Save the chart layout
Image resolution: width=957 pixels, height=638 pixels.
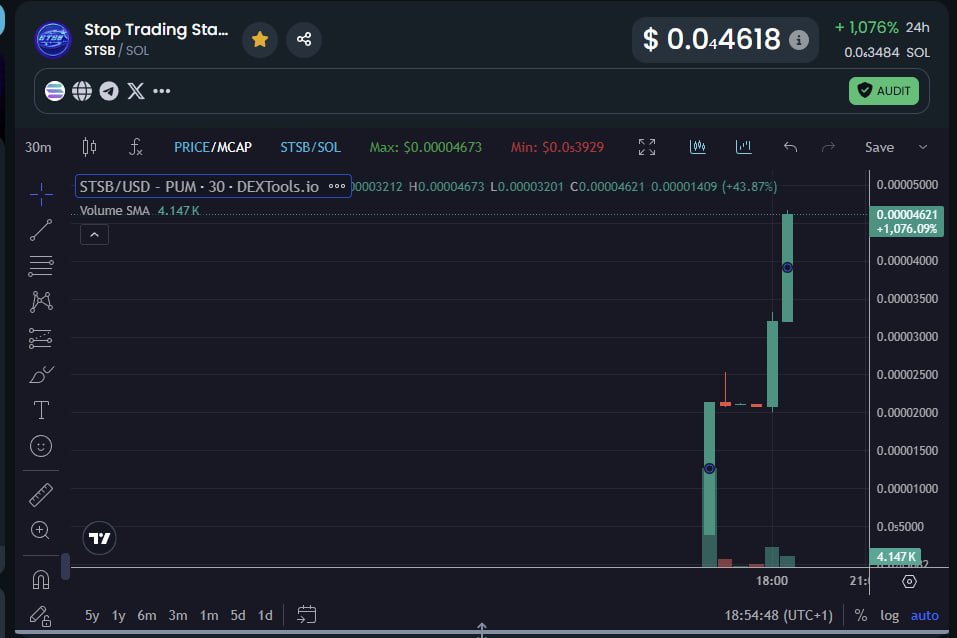point(879,147)
